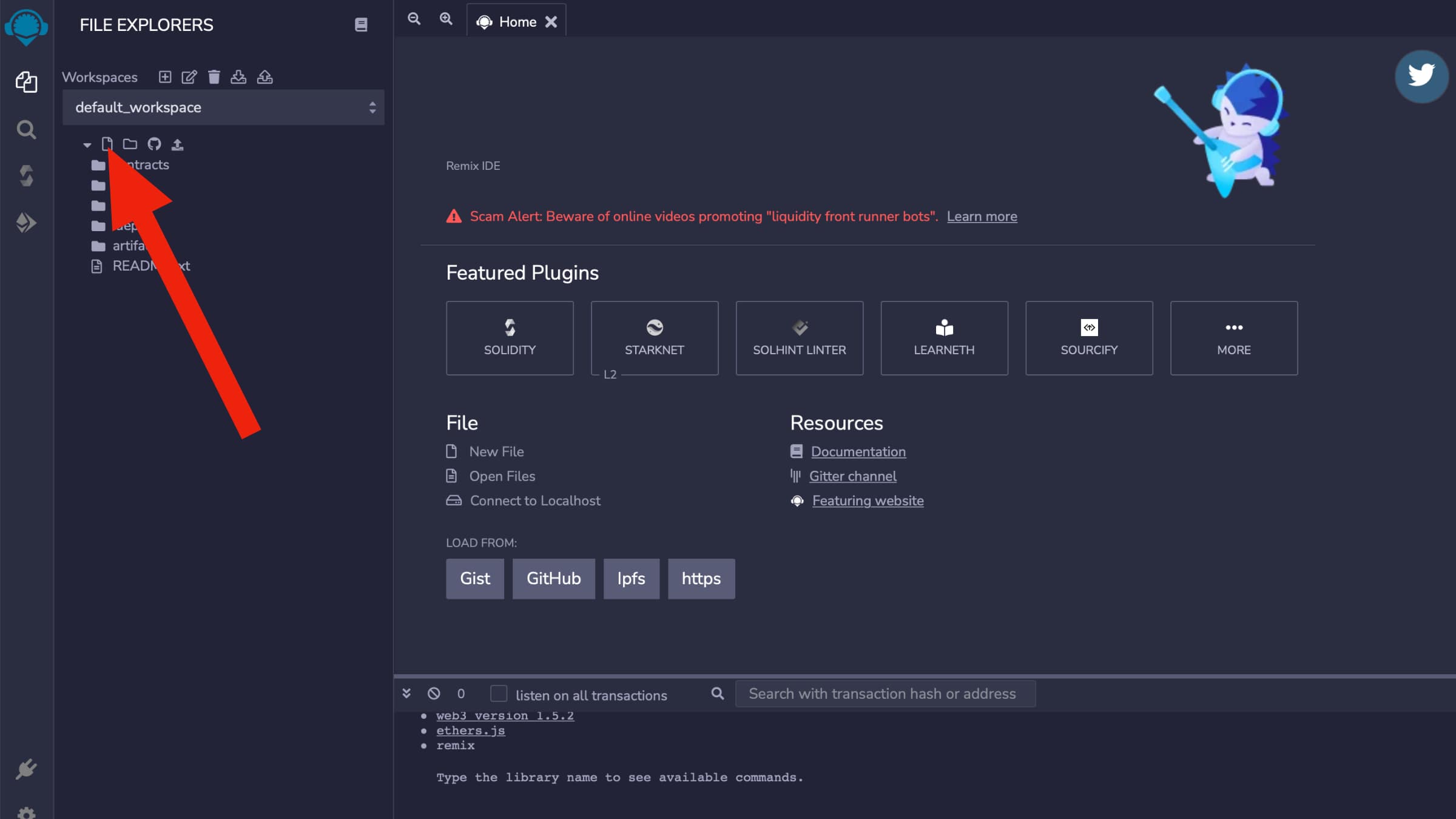
Task: Toggle the terminal panel with double chevron
Action: pos(406,693)
